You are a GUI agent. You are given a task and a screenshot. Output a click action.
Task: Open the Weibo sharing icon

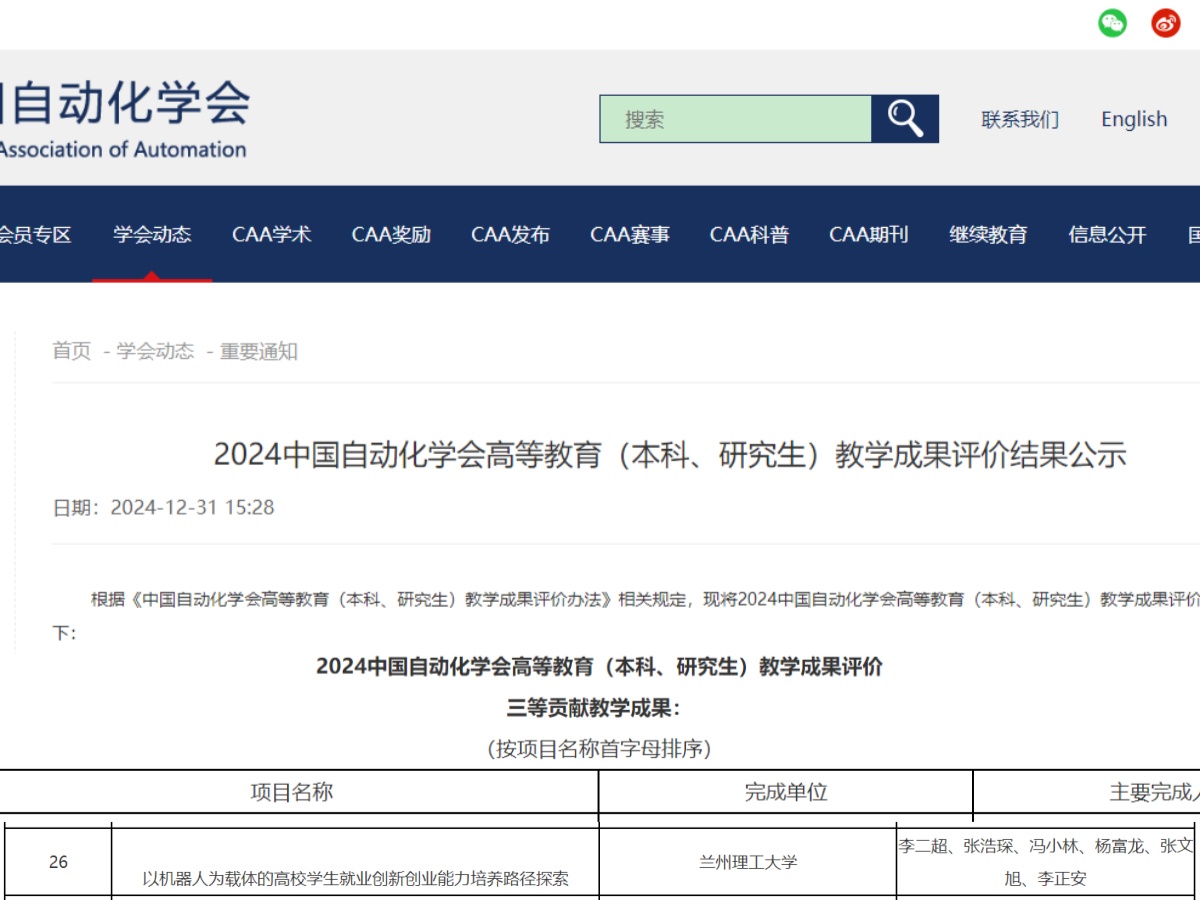click(1165, 22)
